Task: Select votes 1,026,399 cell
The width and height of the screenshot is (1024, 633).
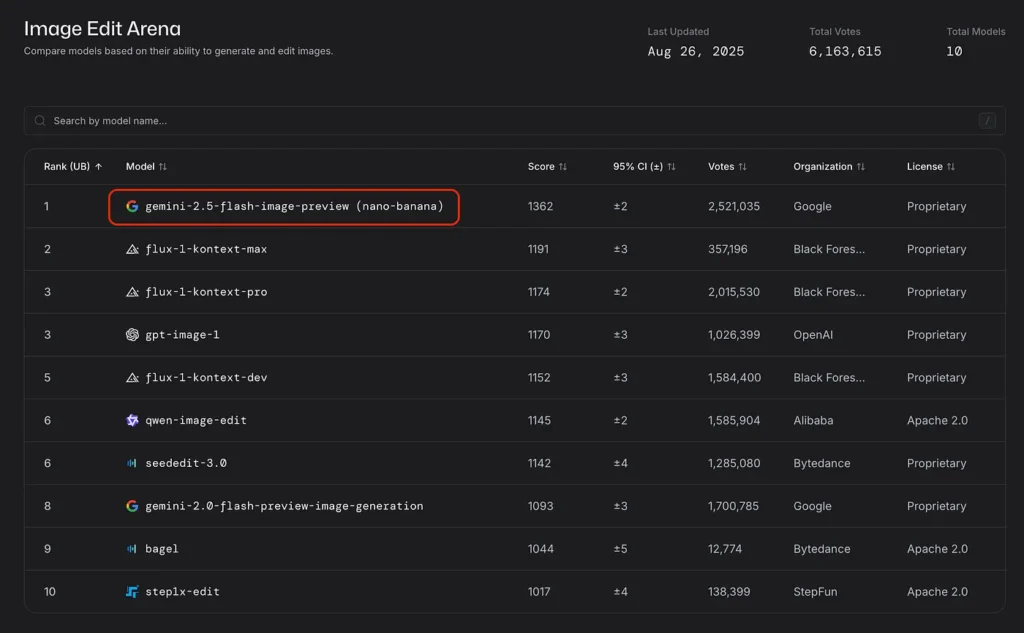Action: coord(734,334)
